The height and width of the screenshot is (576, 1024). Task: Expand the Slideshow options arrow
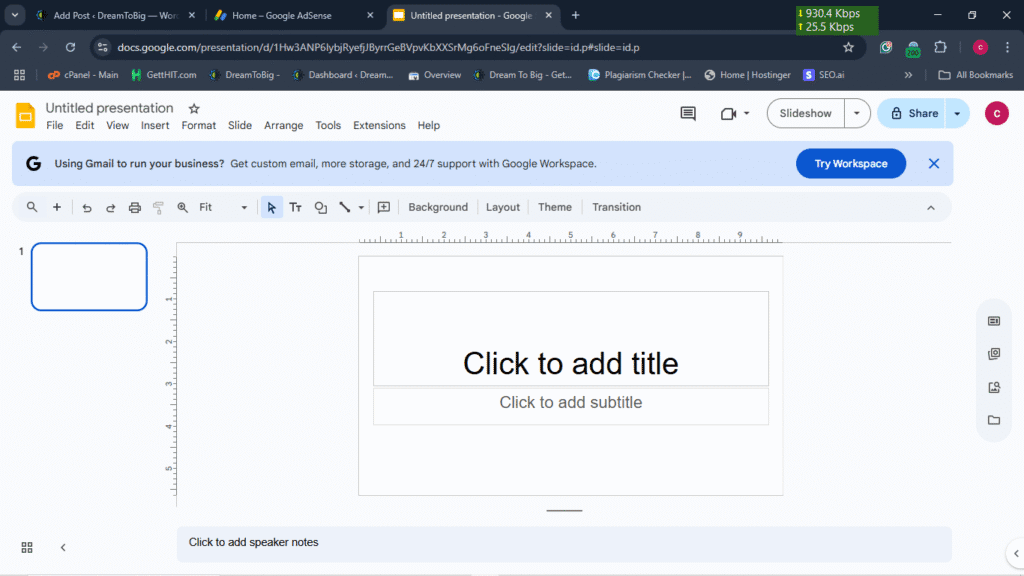click(856, 113)
